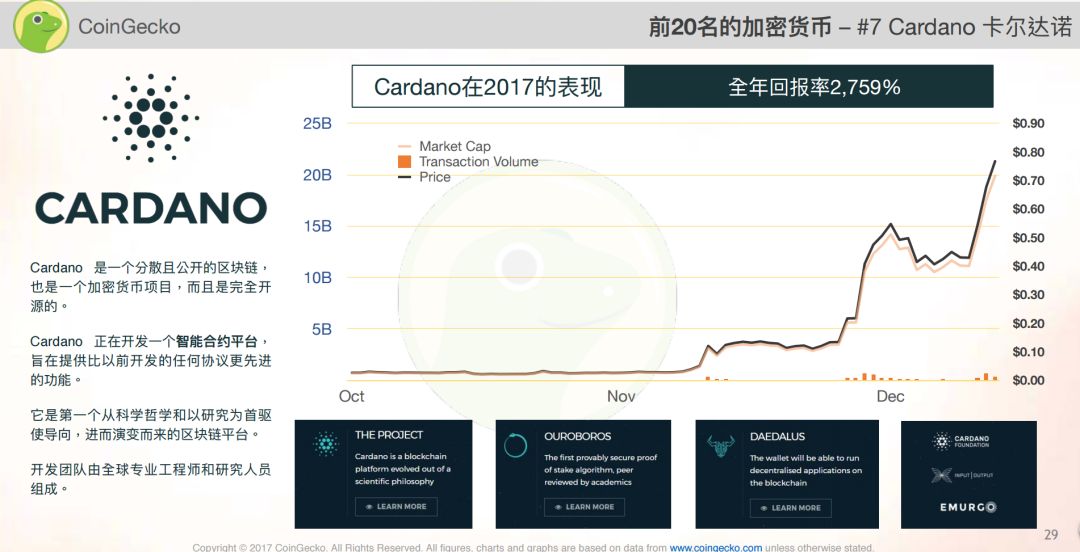Open Learn More under Ouroboros

[x=584, y=507]
